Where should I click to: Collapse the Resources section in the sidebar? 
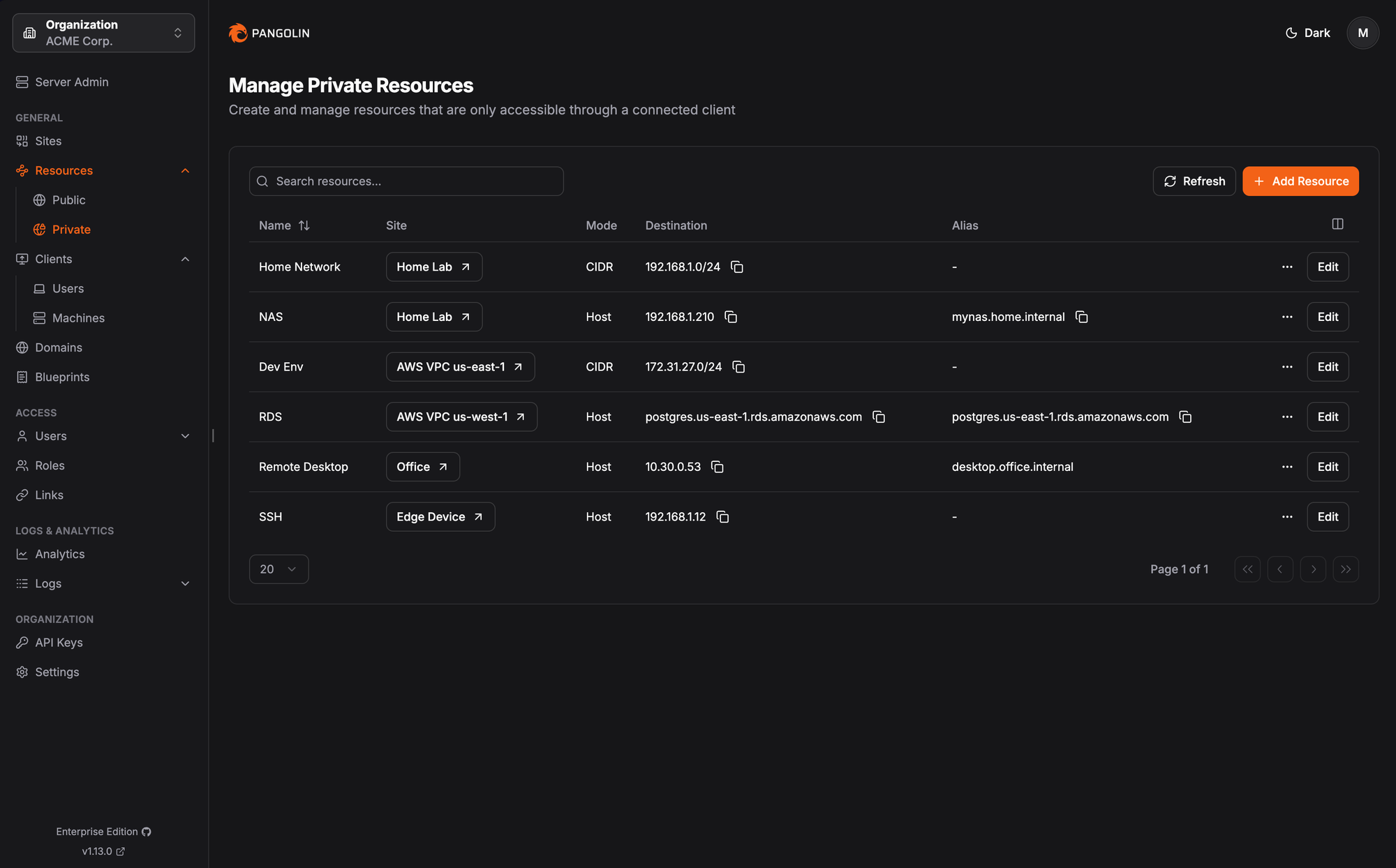pyautogui.click(x=184, y=170)
